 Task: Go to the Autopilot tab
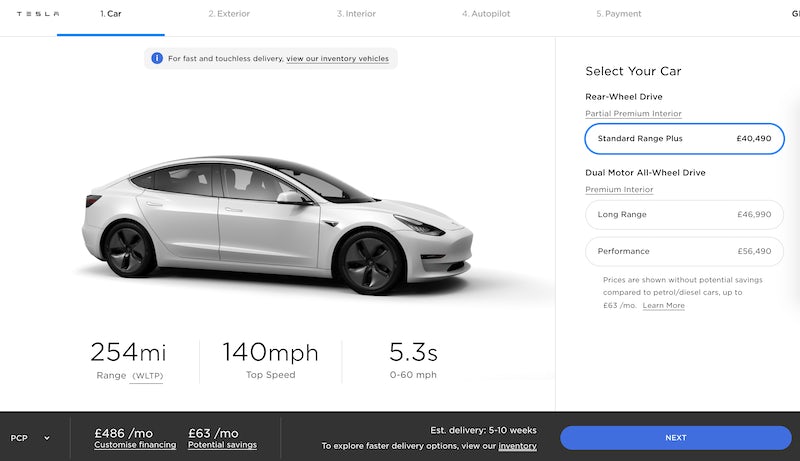pyautogui.click(x=485, y=14)
